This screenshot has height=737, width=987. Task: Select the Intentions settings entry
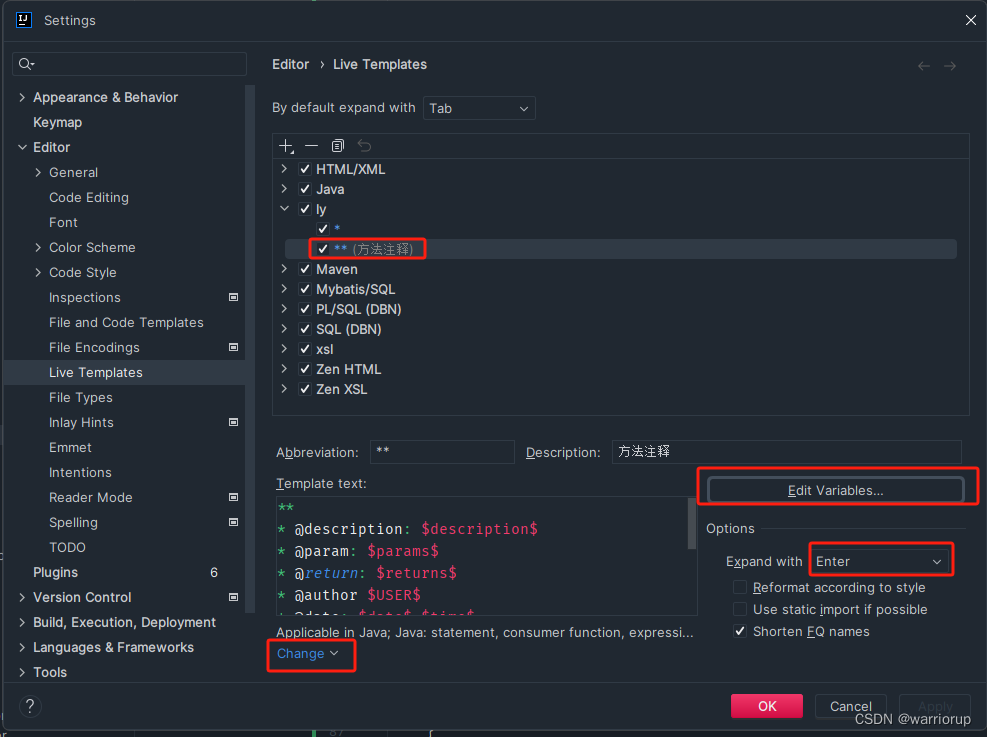click(80, 472)
